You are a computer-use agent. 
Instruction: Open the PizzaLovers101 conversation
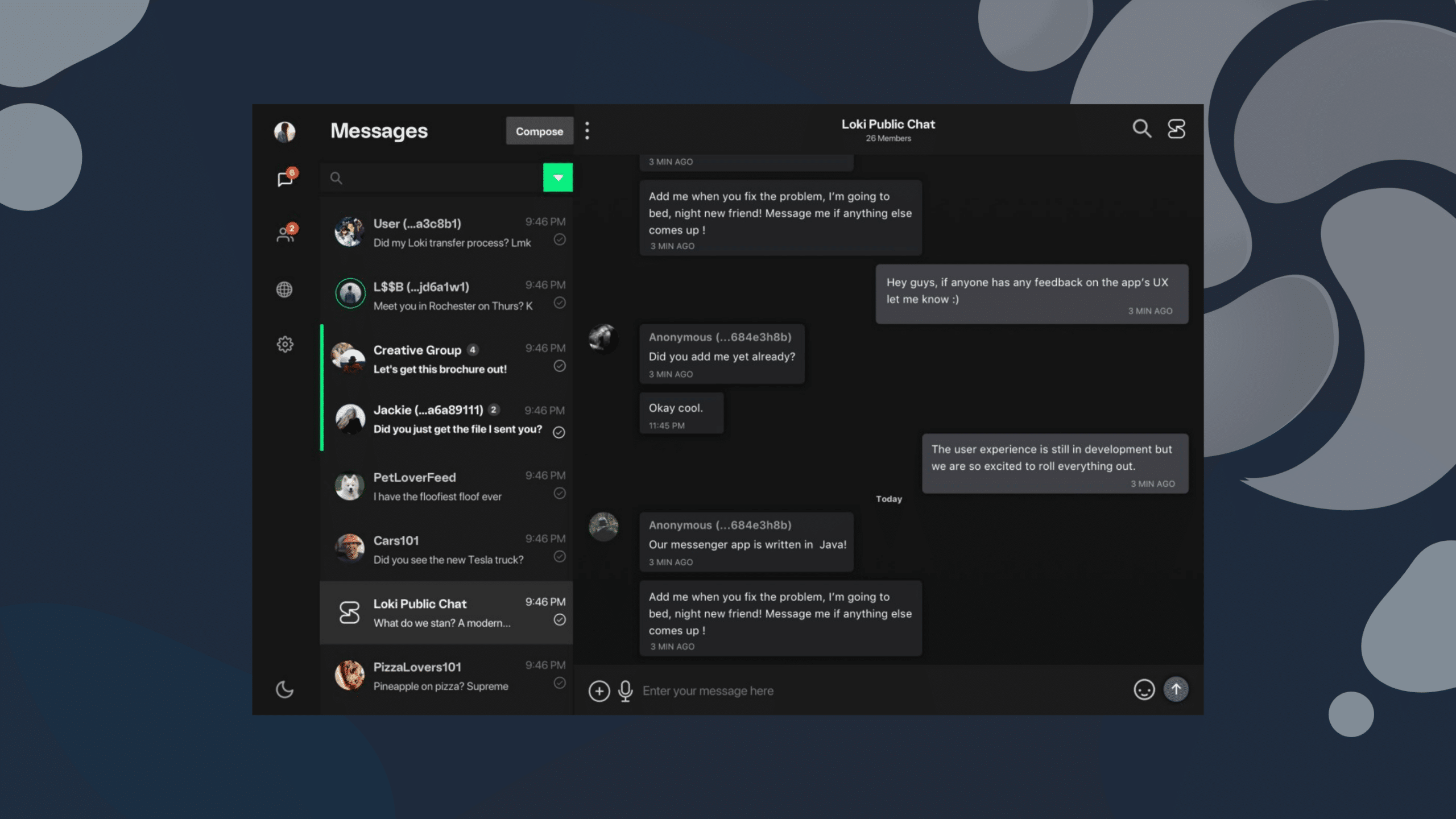446,676
